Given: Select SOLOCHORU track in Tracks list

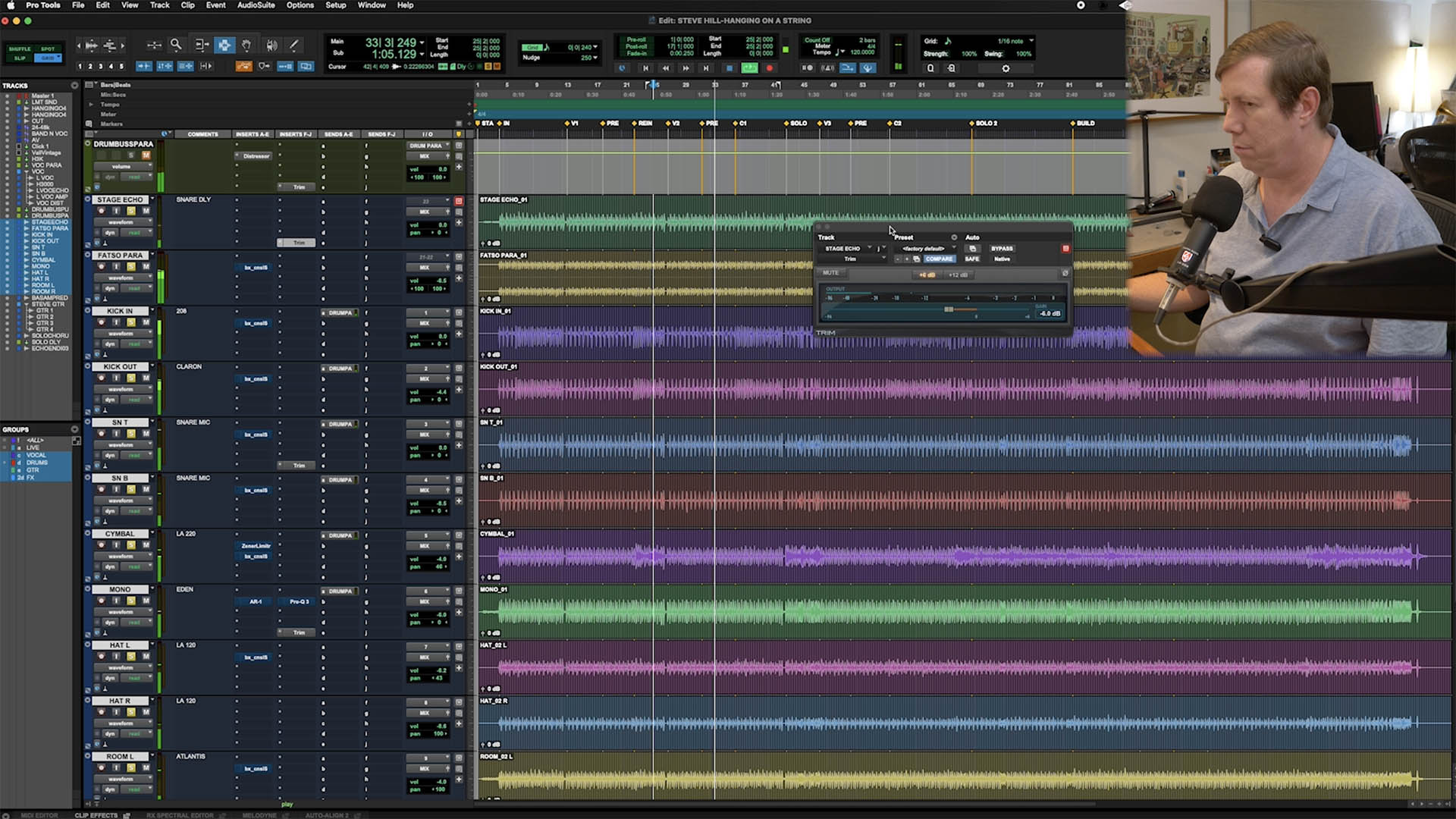Looking at the screenshot, I should (50, 336).
